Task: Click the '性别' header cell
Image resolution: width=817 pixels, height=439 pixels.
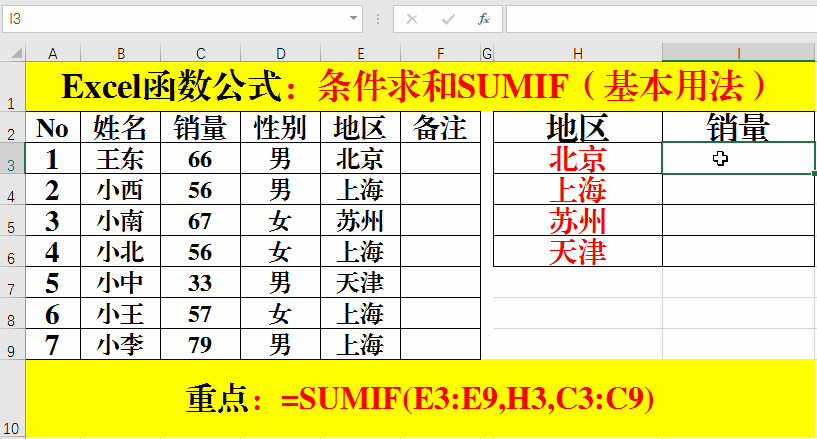Action: [x=280, y=127]
